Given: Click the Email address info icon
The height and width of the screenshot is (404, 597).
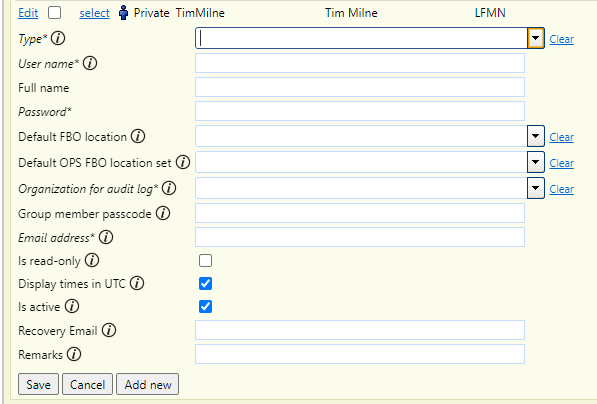Looking at the screenshot, I should coord(106,237).
